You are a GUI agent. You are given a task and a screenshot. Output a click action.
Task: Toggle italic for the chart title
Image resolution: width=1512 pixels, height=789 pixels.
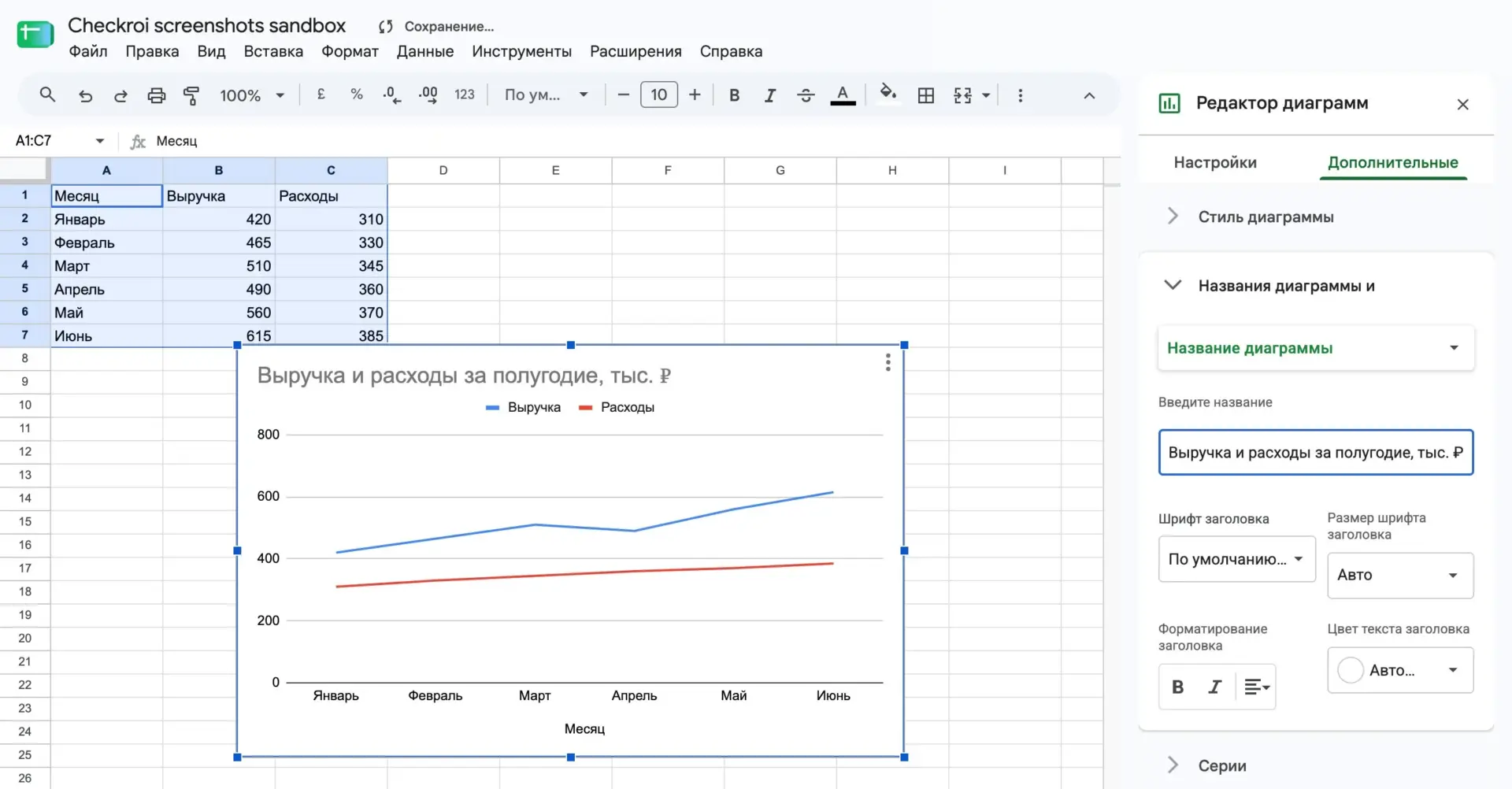pyautogui.click(x=1215, y=687)
